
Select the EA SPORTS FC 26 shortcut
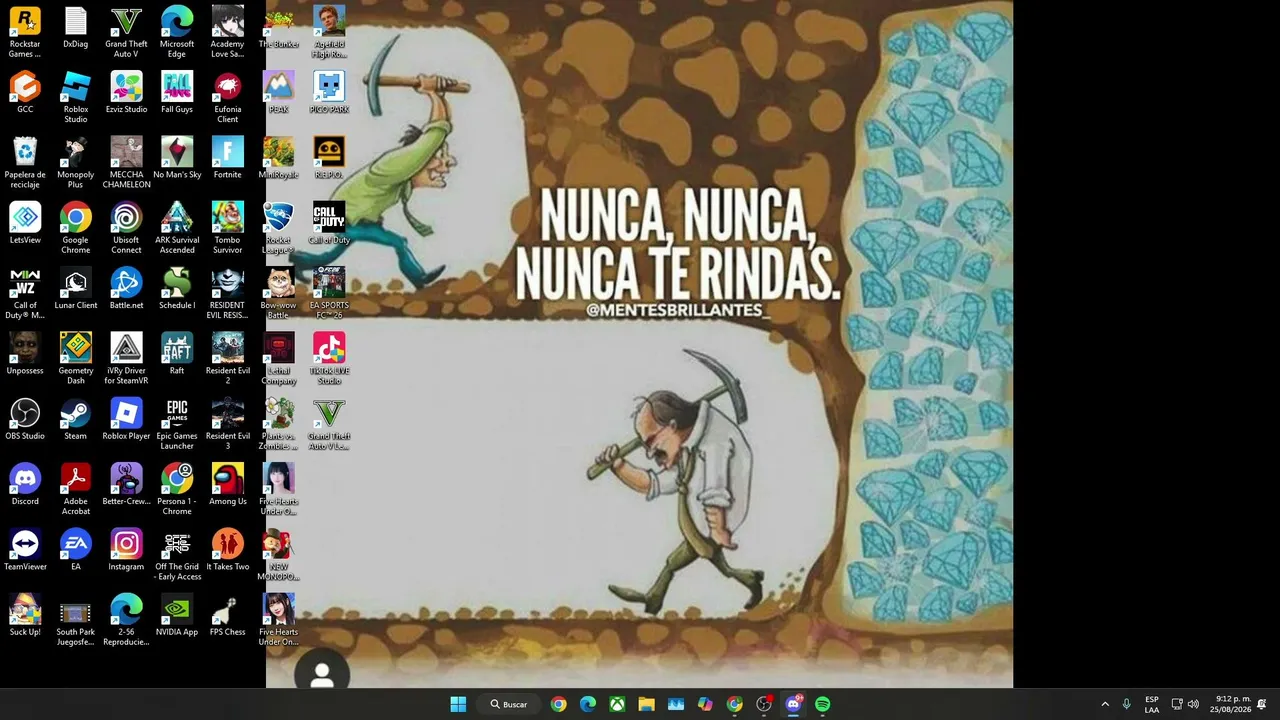[329, 294]
